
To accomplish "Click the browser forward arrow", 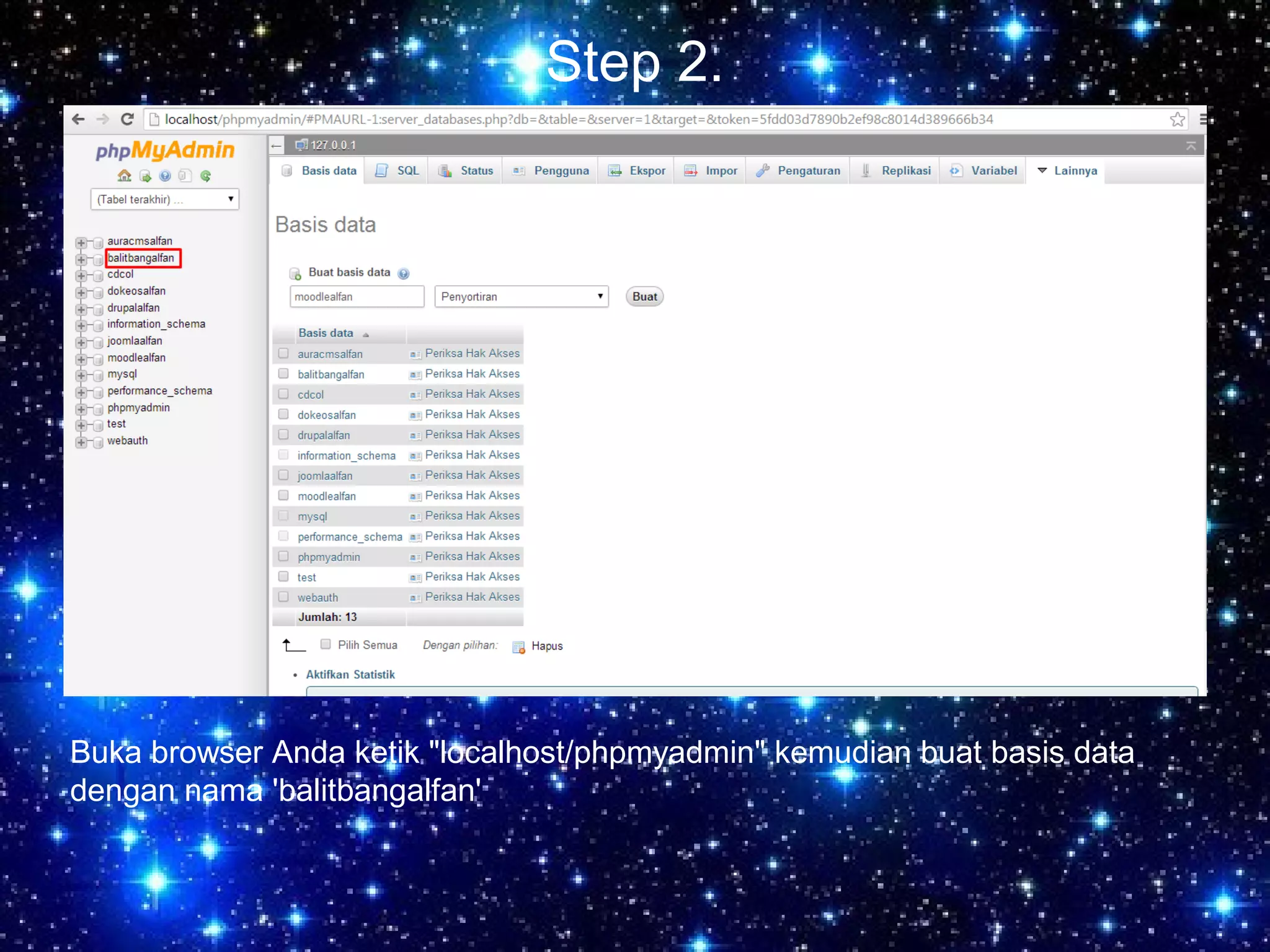I will 102,119.
